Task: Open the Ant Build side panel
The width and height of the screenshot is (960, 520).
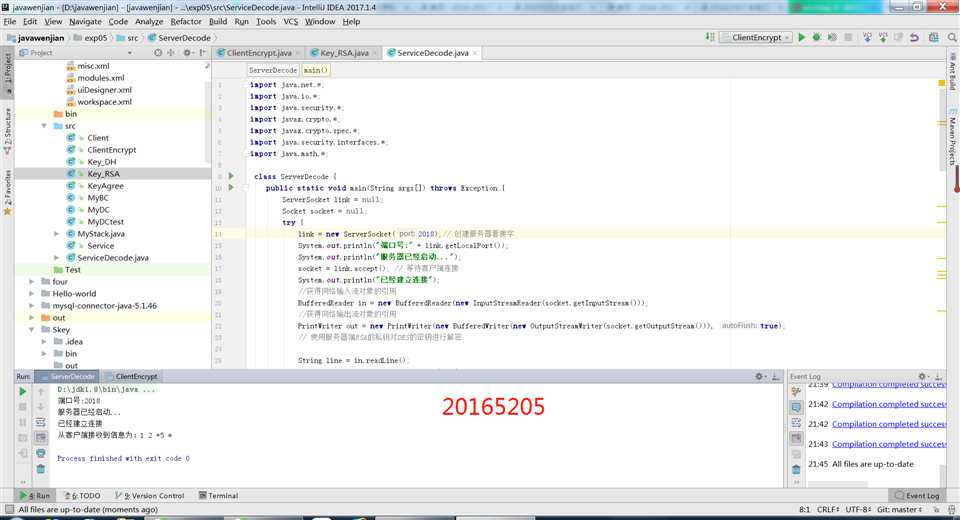Action: (953, 73)
